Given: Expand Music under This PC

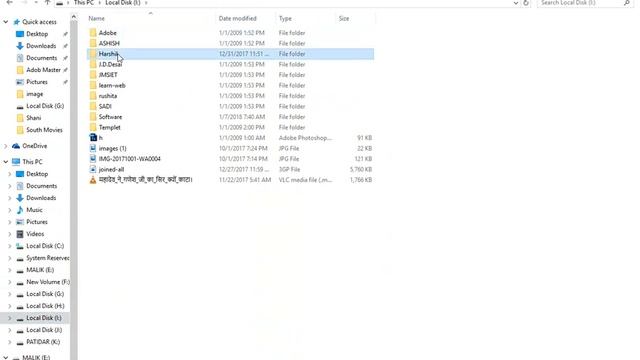Looking at the screenshot, I should [10, 210].
